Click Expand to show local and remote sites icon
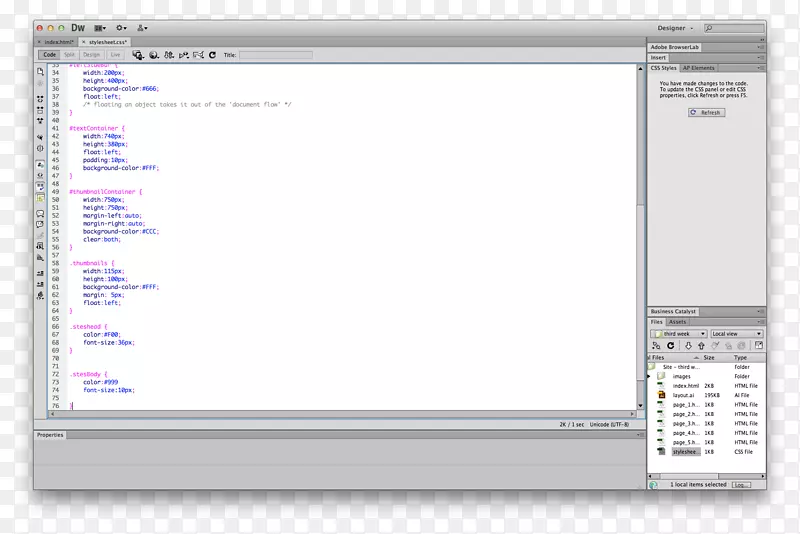This screenshot has height=534, width=800. (759, 346)
